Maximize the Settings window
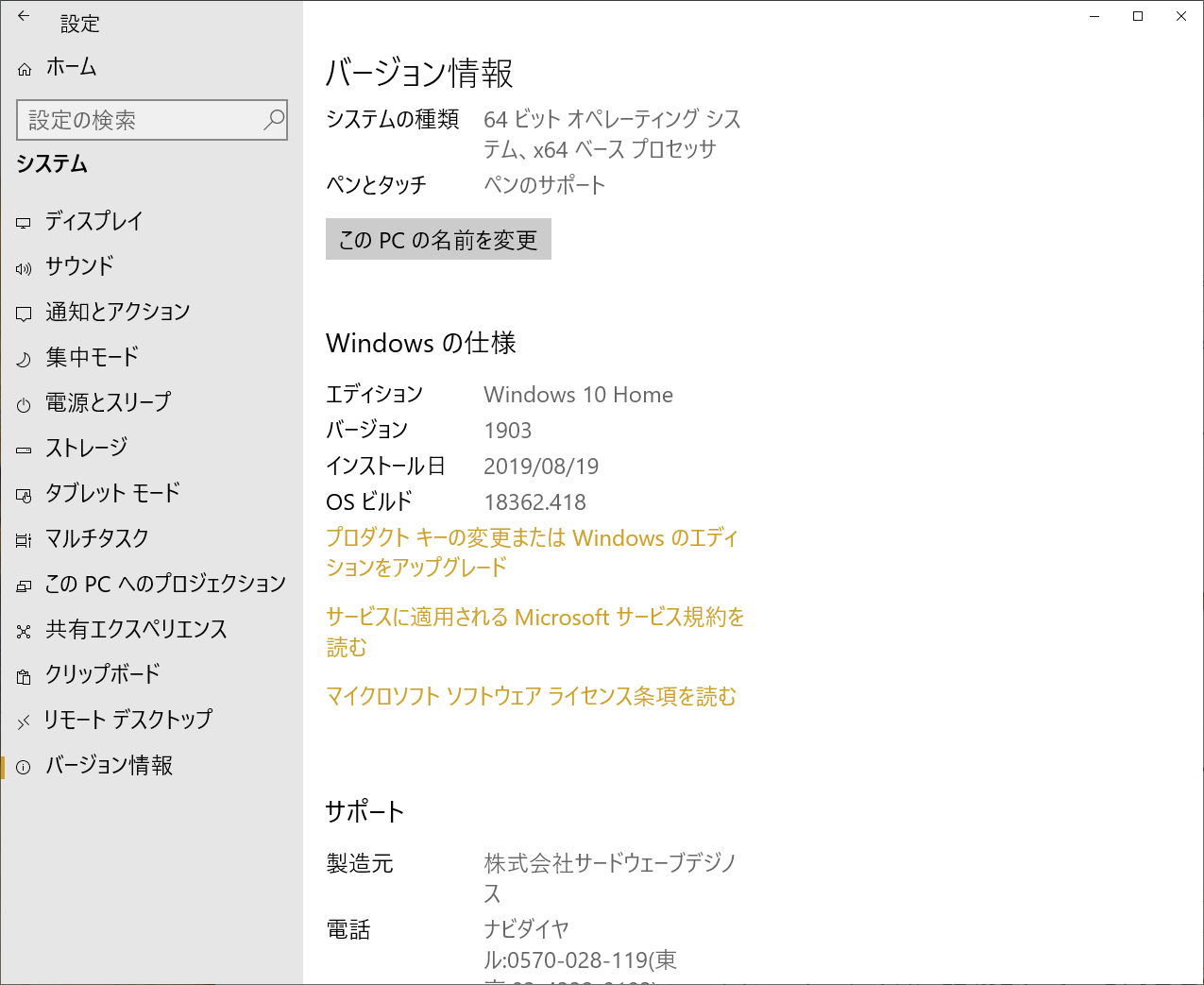 (1138, 16)
